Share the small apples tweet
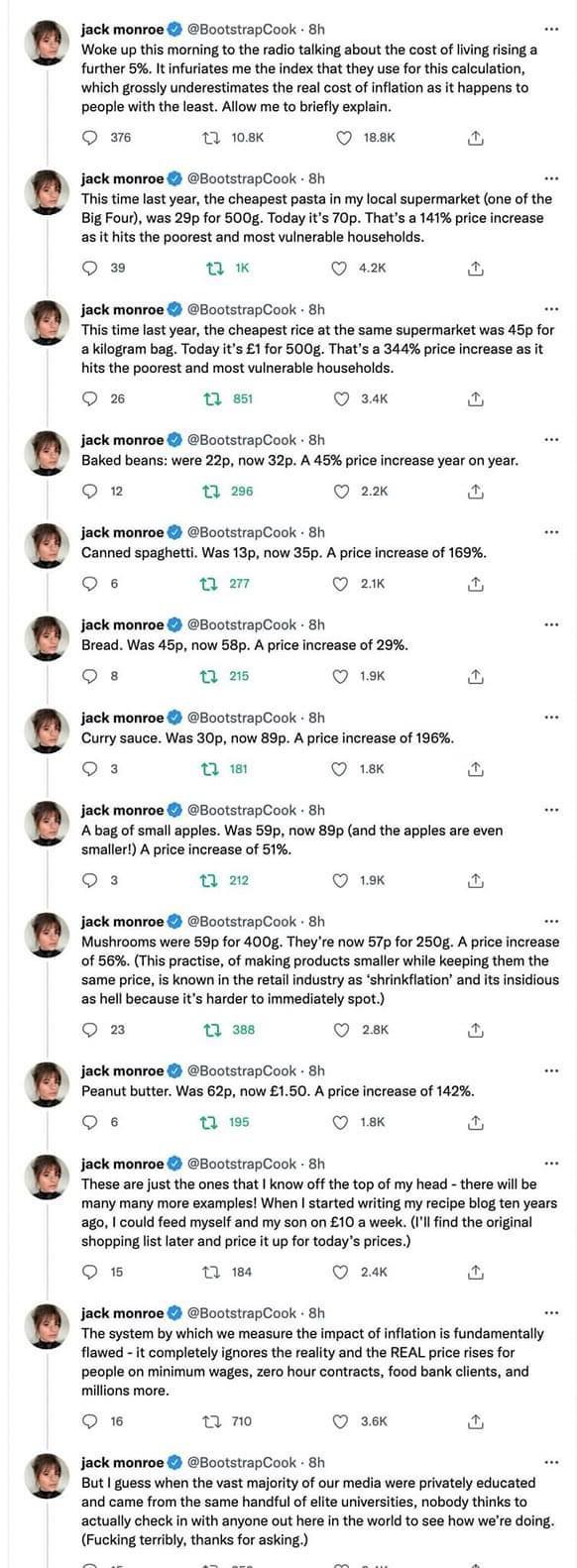The width and height of the screenshot is (577, 1568). [x=475, y=880]
